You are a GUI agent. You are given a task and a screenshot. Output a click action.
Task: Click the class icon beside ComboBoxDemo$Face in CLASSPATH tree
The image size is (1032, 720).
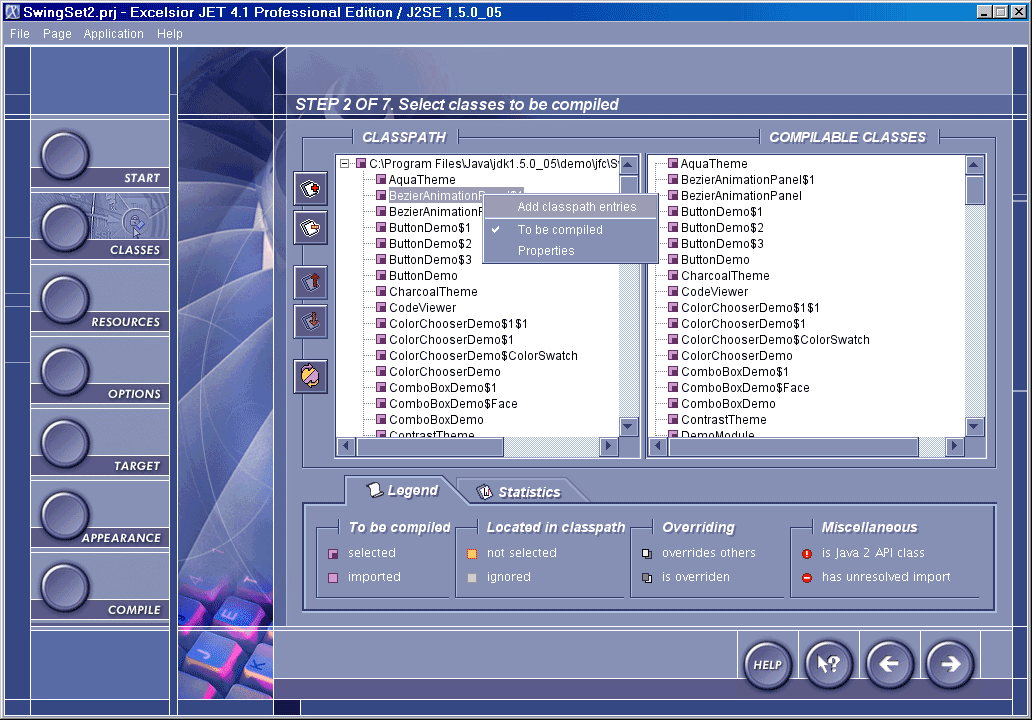(x=380, y=403)
